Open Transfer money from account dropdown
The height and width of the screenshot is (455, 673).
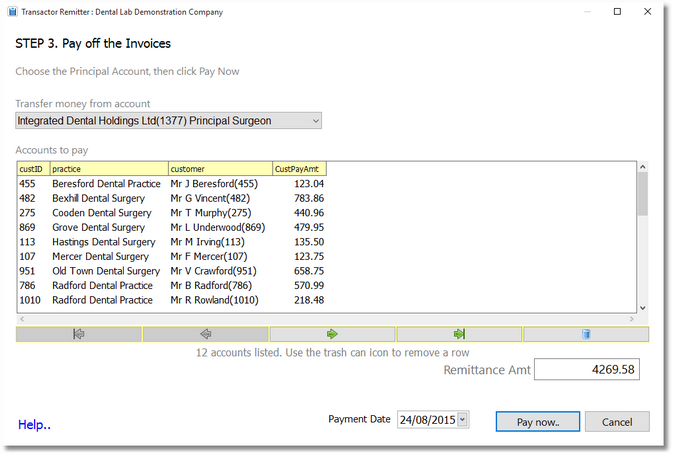[x=168, y=121]
